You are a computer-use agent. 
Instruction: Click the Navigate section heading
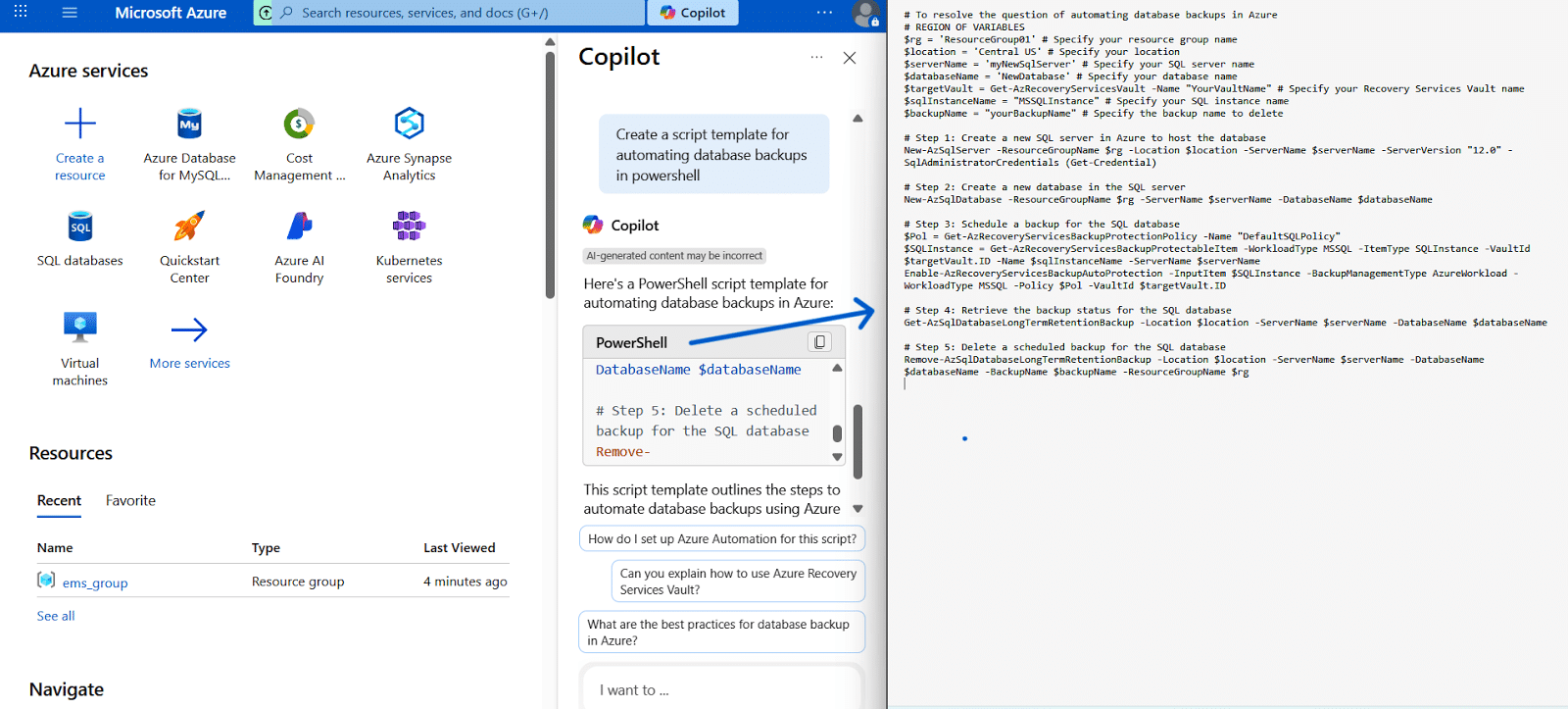point(67,689)
